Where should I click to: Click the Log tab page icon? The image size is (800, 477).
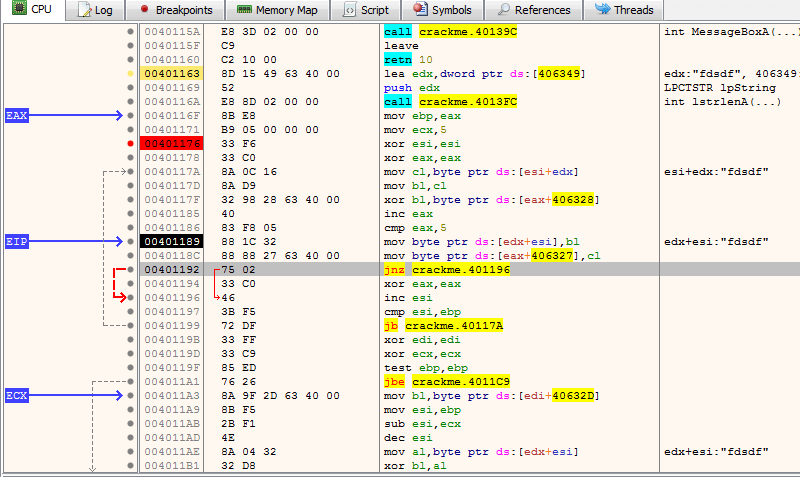[82, 10]
